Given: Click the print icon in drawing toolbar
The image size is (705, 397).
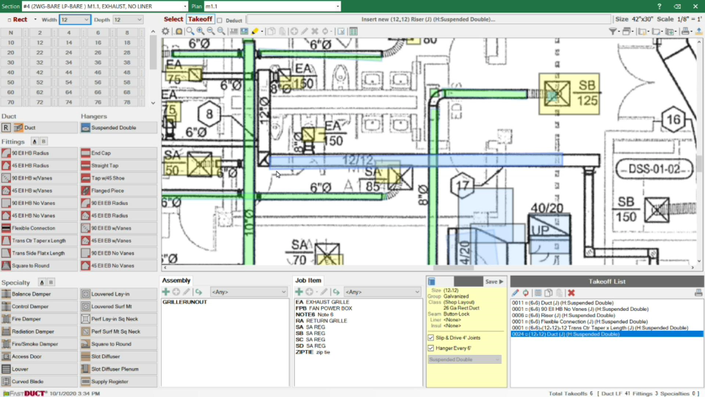Looking at the screenshot, I should coord(685,31).
